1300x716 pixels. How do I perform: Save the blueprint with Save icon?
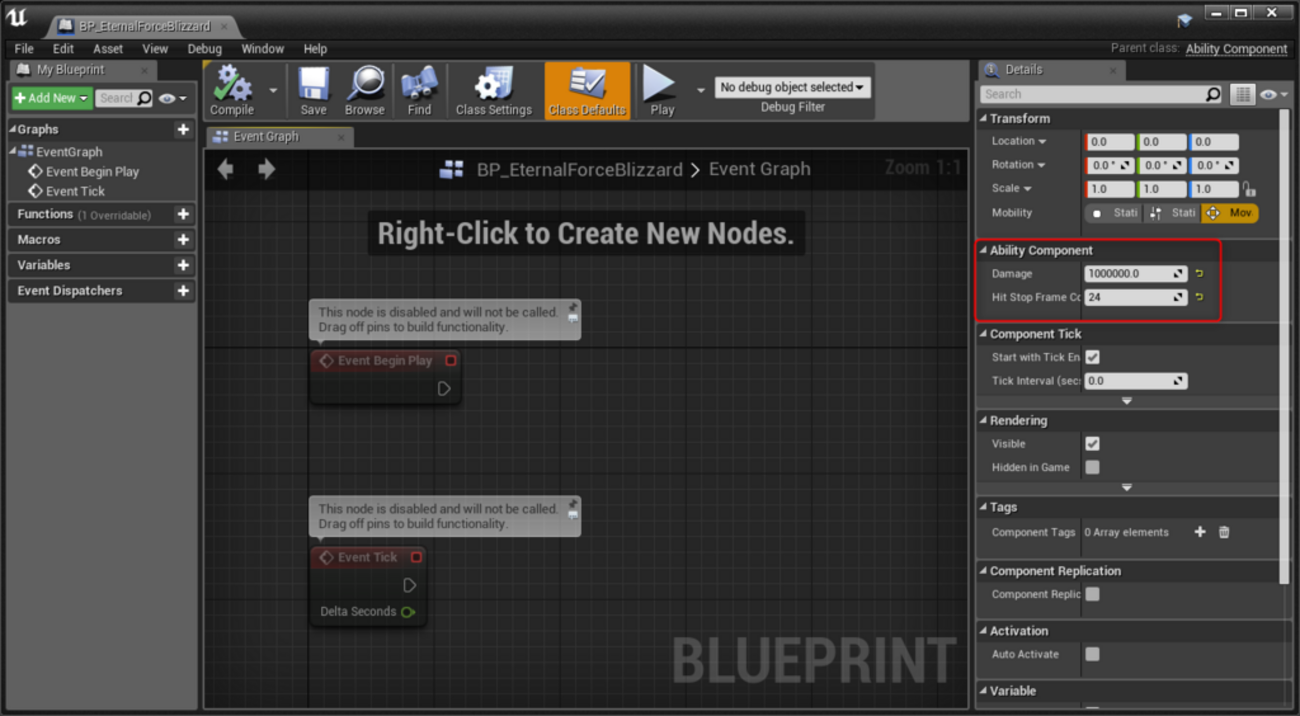(313, 91)
